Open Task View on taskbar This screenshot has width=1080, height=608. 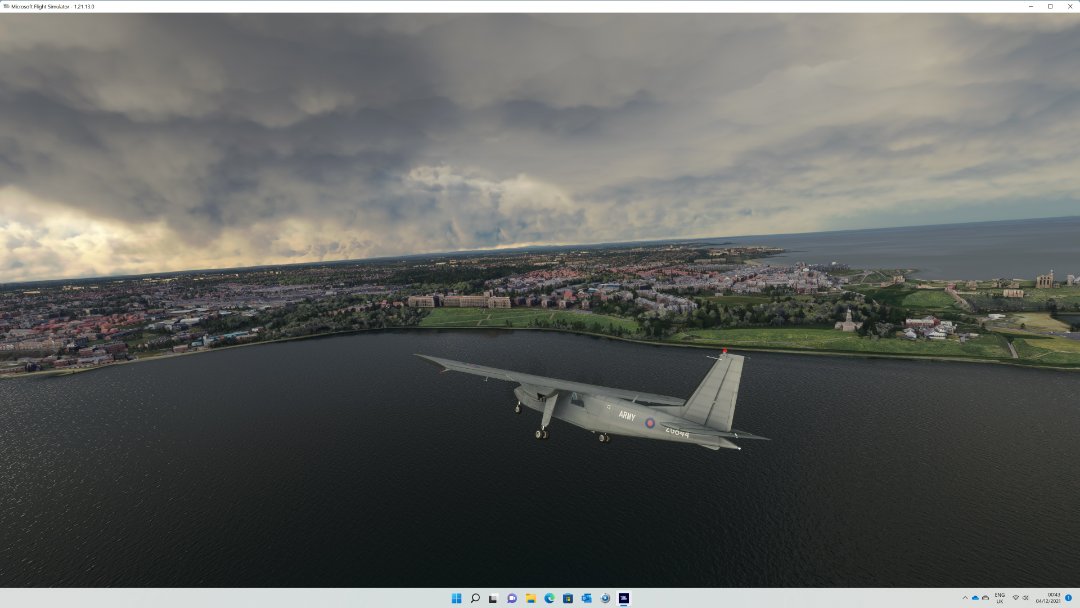pyautogui.click(x=493, y=598)
